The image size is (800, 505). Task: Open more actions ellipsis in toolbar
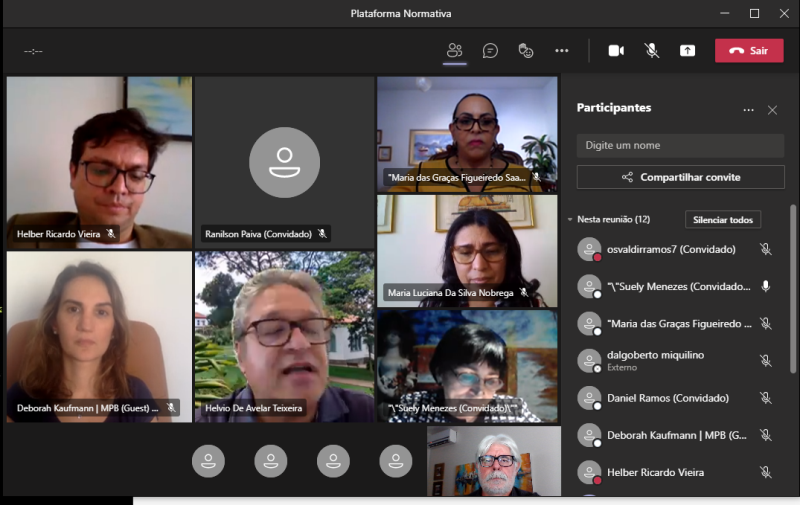tap(561, 50)
